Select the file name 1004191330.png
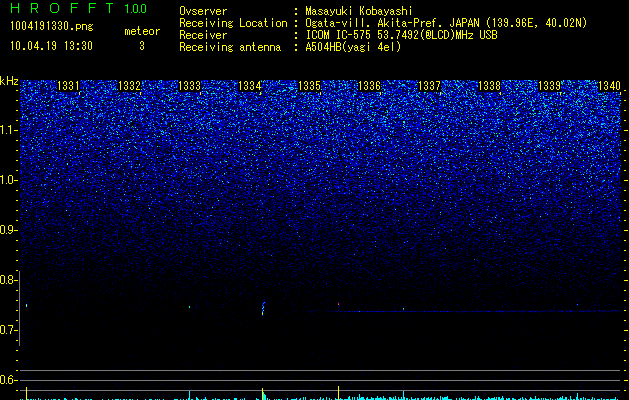The width and height of the screenshot is (629, 400). pos(52,27)
